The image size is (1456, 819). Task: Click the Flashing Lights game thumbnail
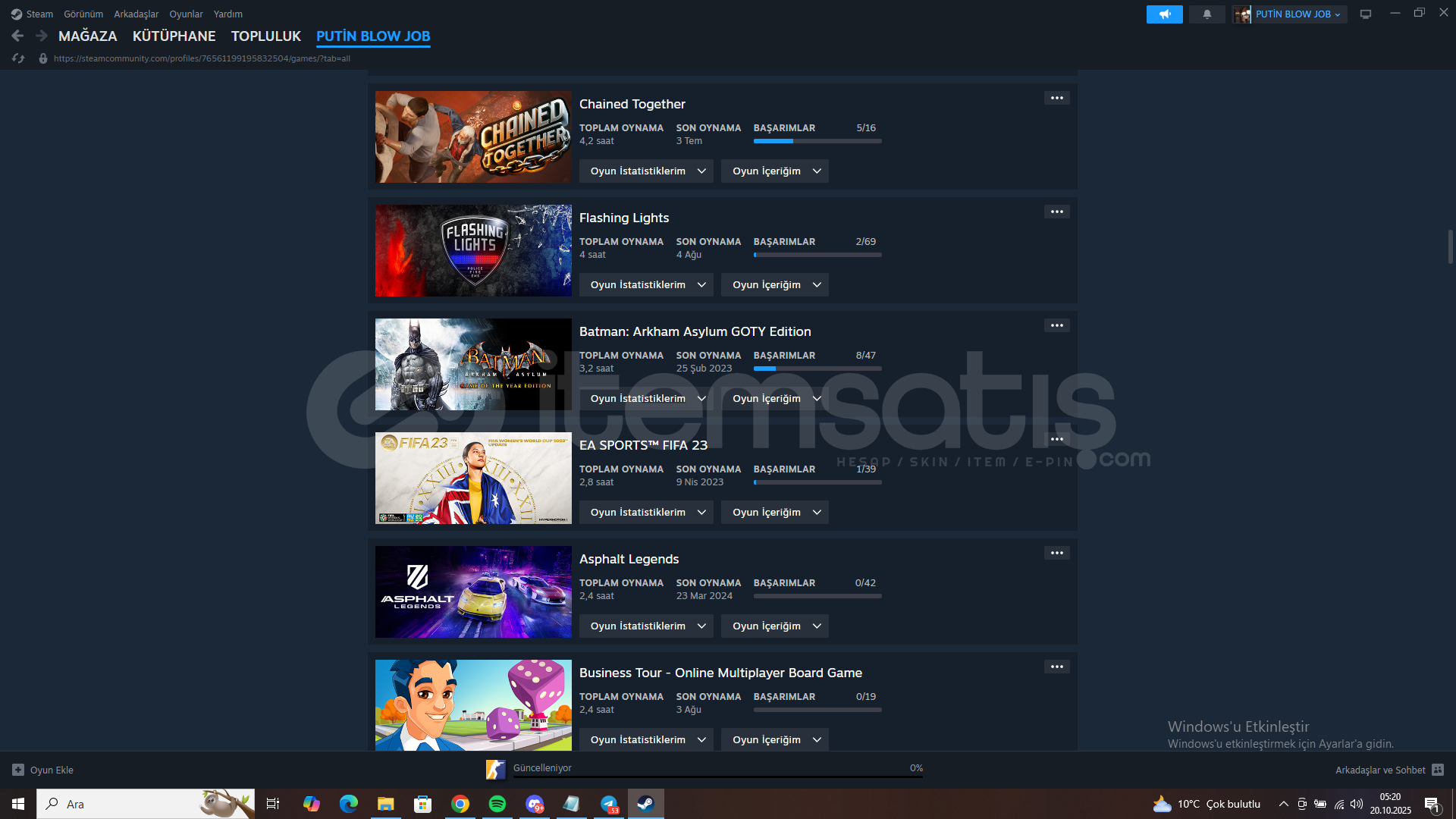point(473,250)
